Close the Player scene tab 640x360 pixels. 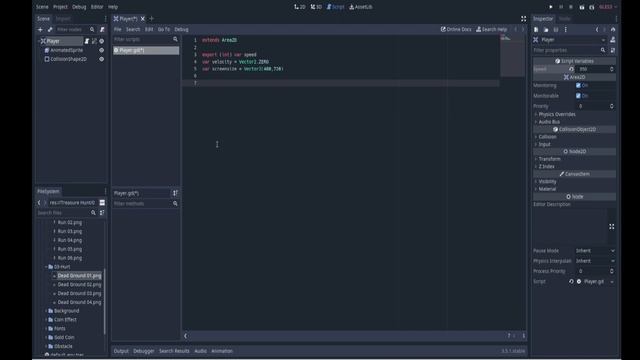point(142,19)
